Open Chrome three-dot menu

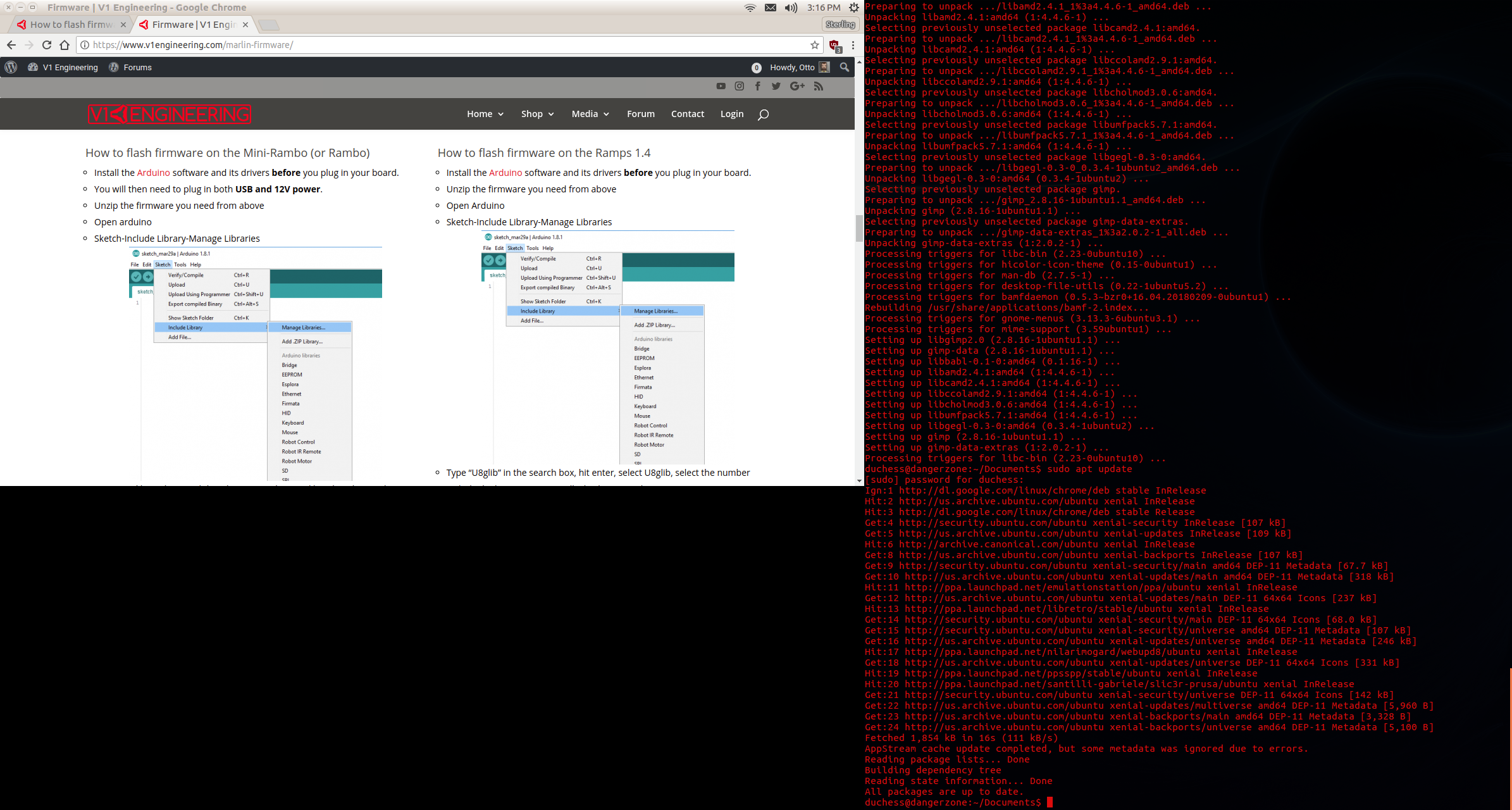pyautogui.click(x=853, y=45)
